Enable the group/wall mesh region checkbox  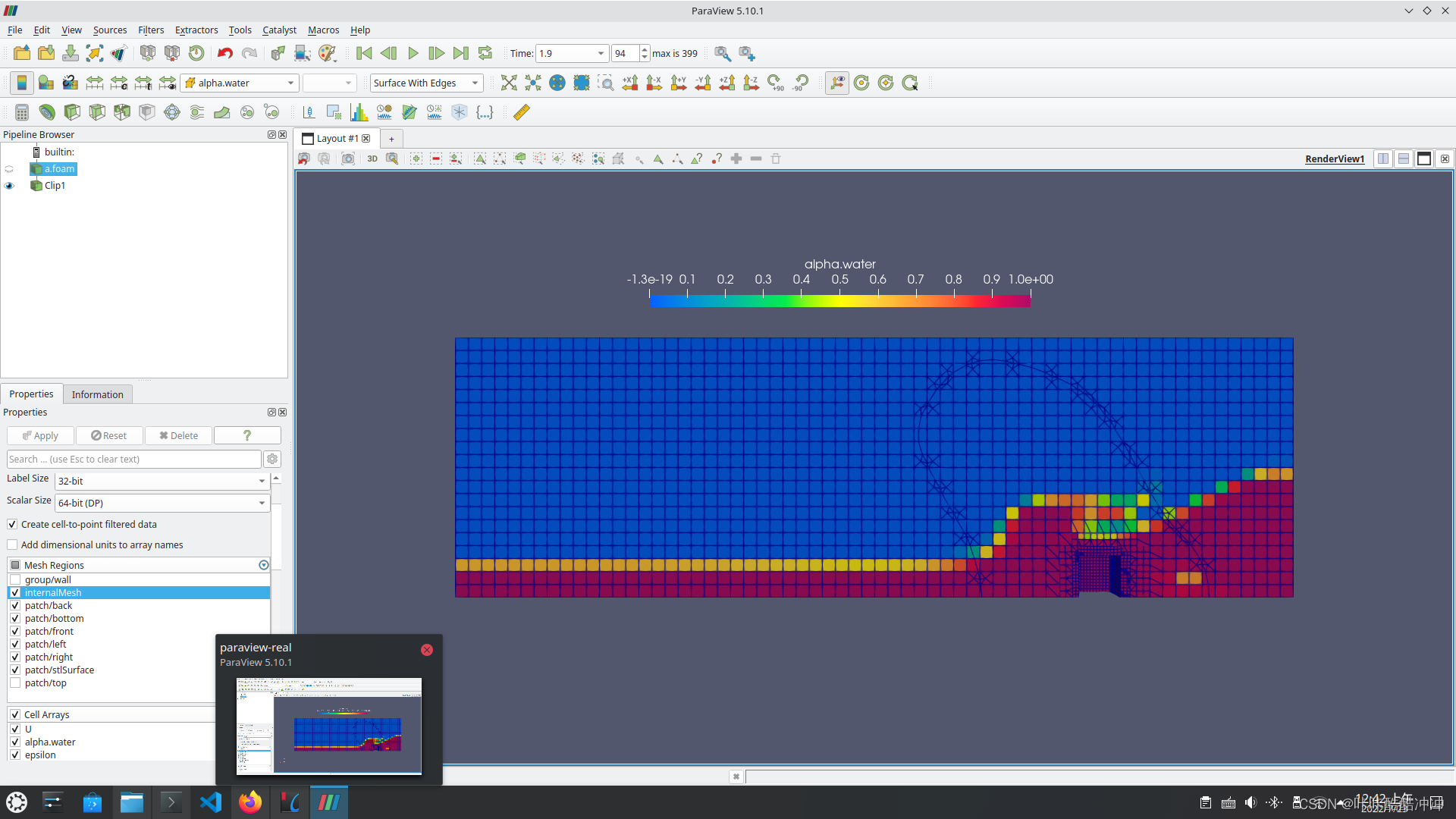point(15,579)
